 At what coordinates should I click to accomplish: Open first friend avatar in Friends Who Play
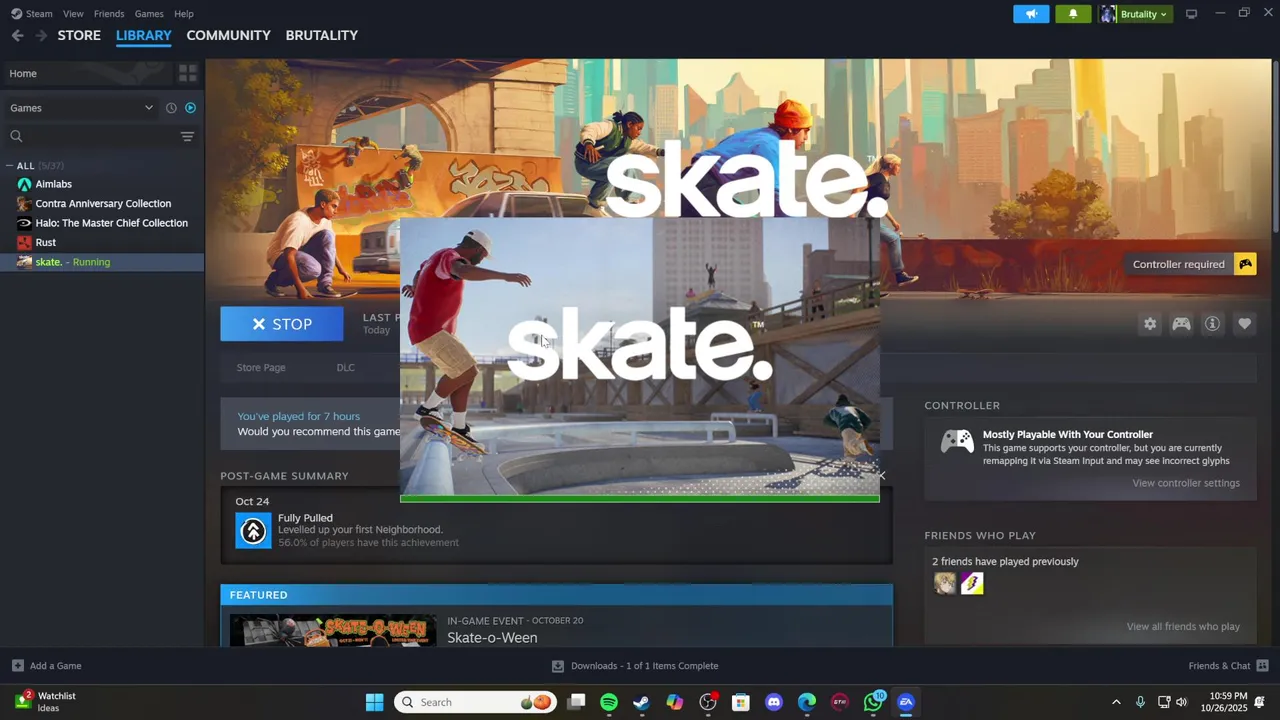(x=945, y=583)
